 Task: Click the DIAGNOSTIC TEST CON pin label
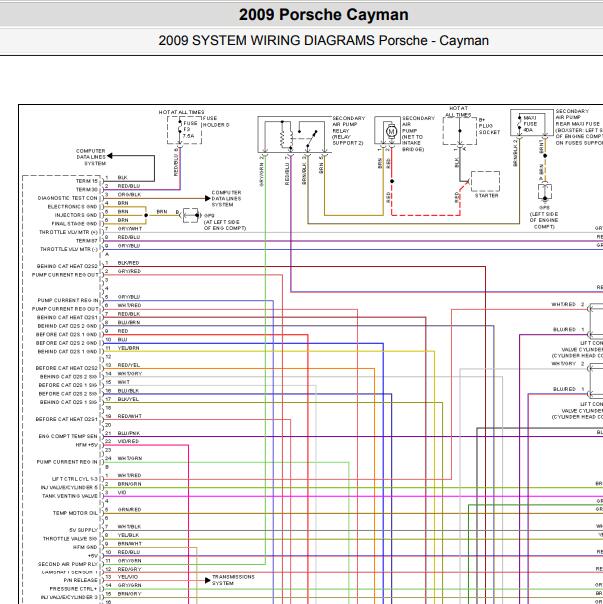69,197
